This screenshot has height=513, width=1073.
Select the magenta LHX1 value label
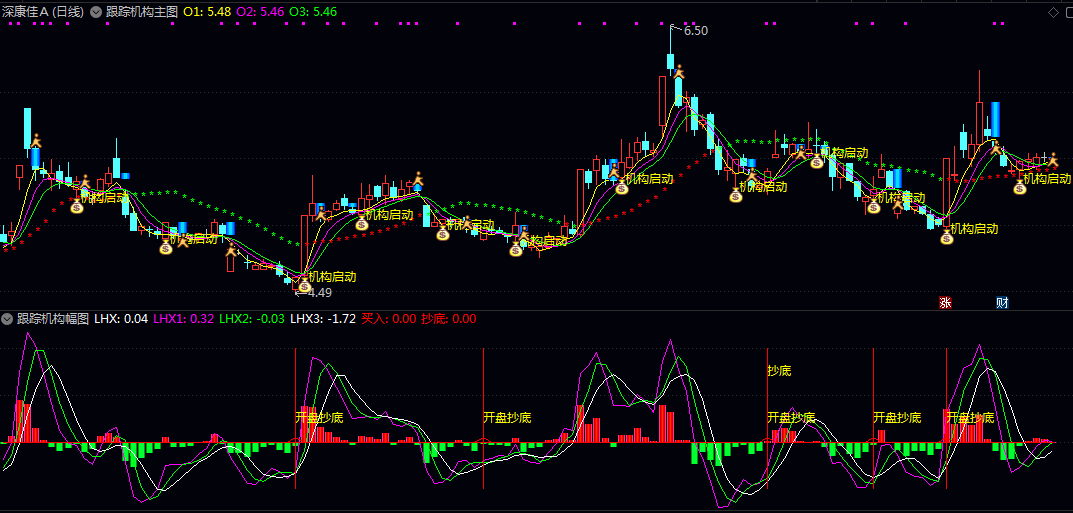tap(183, 319)
